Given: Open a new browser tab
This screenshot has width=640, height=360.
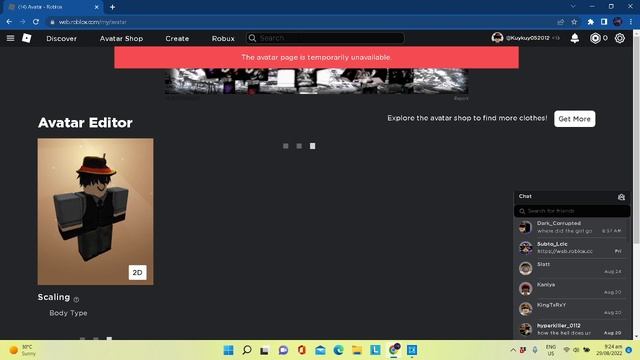Looking at the screenshot, I should (x=112, y=7).
